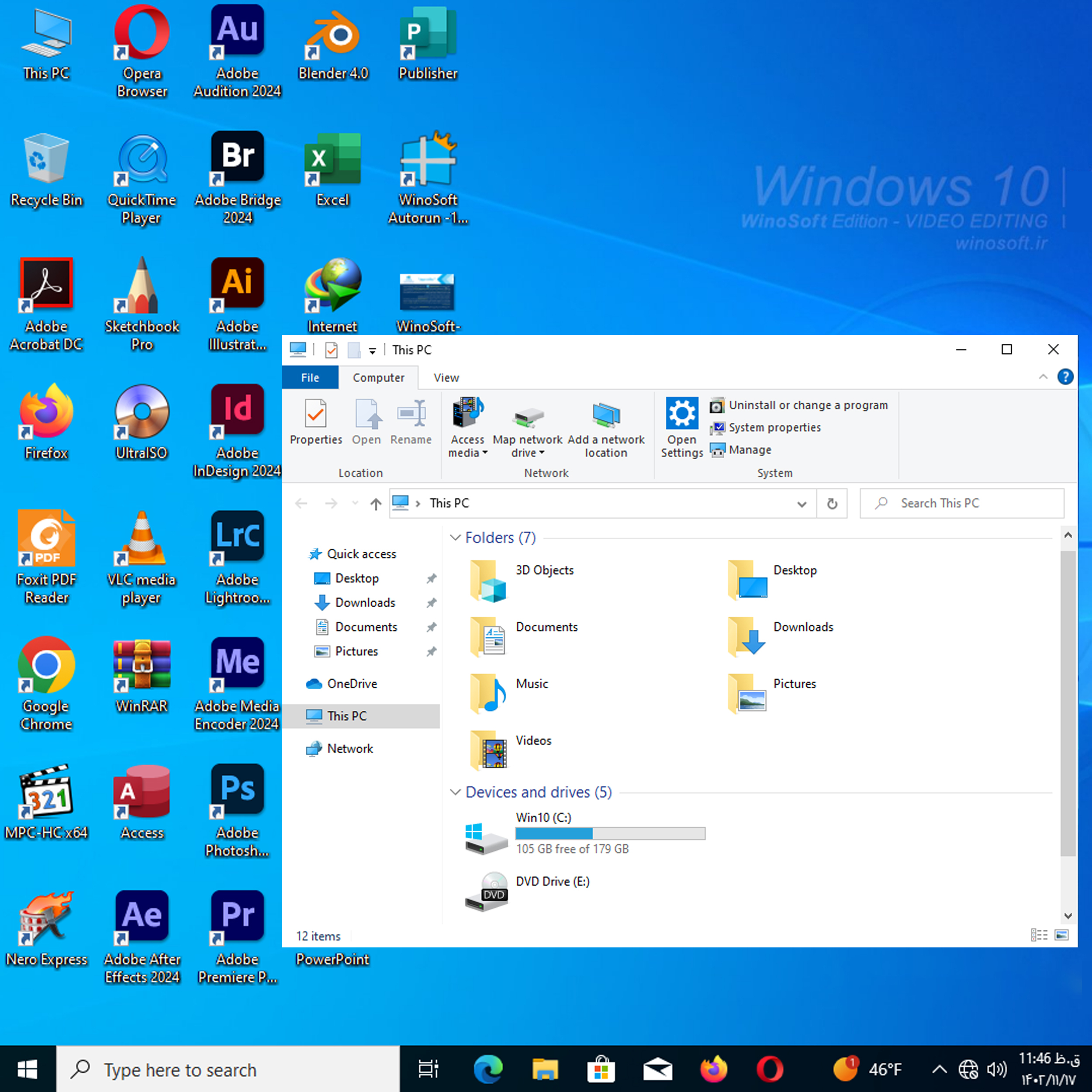Select the Videos folder
This screenshot has height=1092, width=1092.
pyautogui.click(x=510, y=750)
